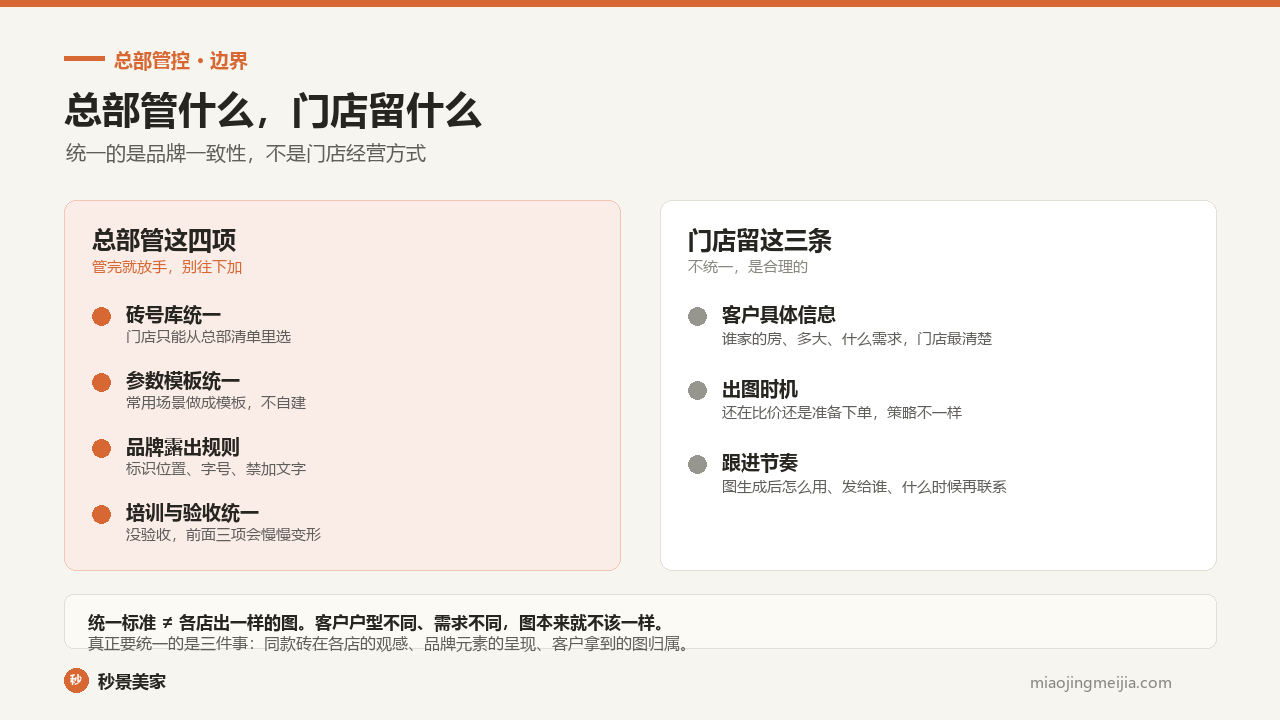Click the description 门店只能从总部清单里选
The image size is (1280, 720).
(208, 337)
